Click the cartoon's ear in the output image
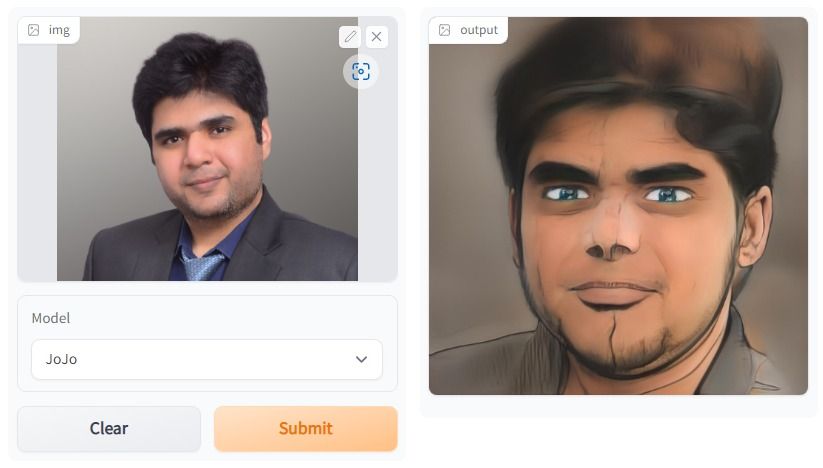This screenshot has height=468, width=823. click(x=754, y=226)
